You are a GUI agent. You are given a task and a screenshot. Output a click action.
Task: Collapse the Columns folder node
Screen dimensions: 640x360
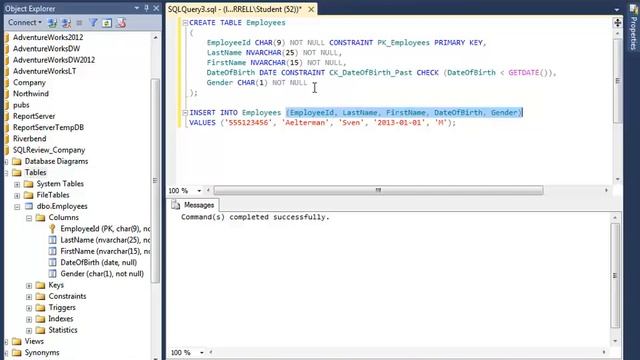click(29, 218)
